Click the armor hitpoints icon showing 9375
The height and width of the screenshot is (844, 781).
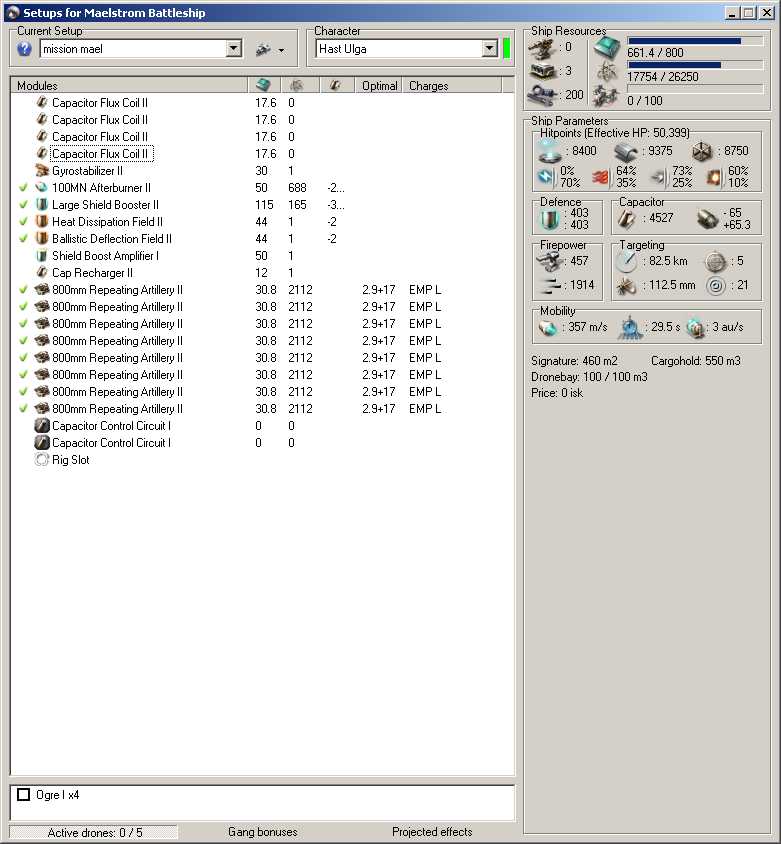[625, 152]
